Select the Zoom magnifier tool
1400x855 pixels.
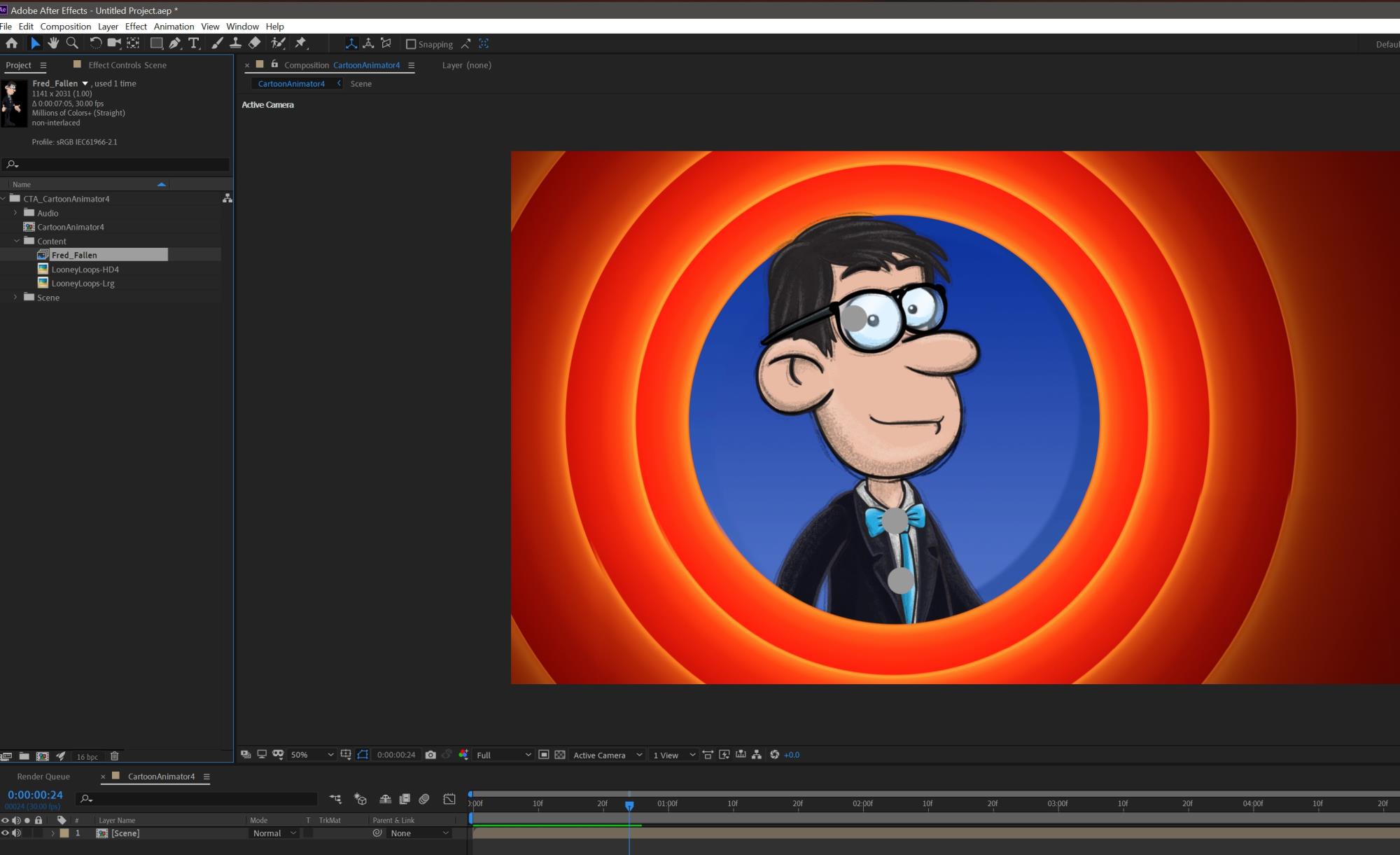click(x=71, y=43)
